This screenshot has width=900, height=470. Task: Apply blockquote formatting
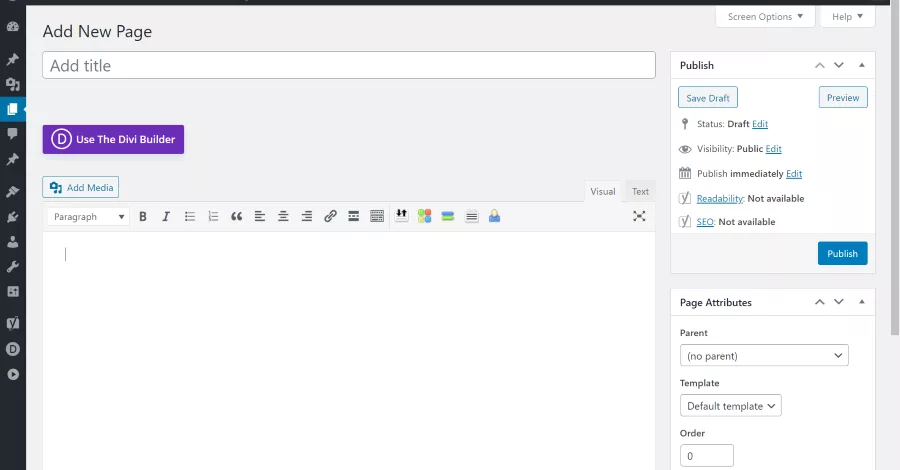coord(236,216)
